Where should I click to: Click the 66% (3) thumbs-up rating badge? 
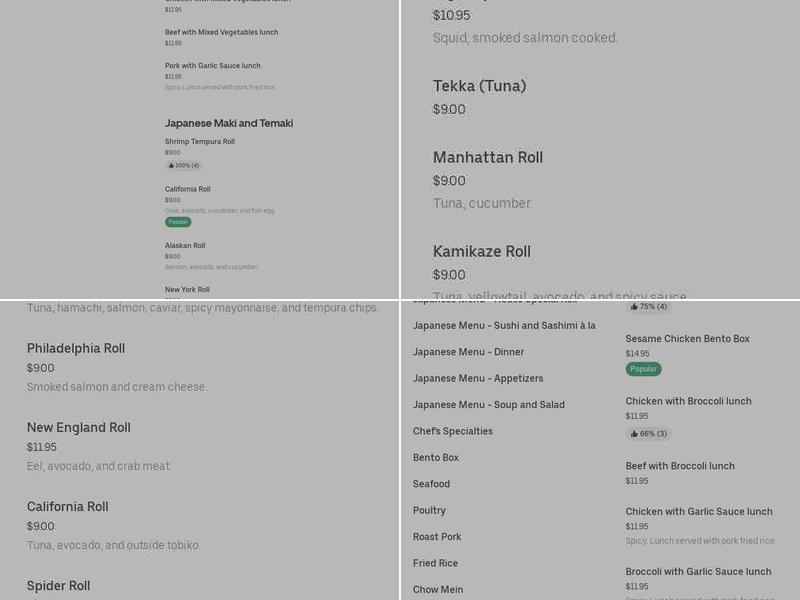(648, 434)
